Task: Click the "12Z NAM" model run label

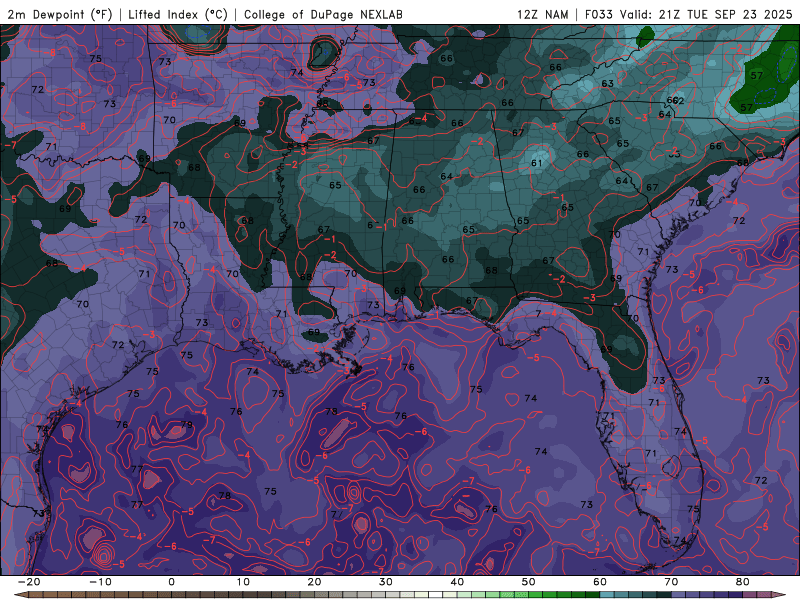Action: 542,14
